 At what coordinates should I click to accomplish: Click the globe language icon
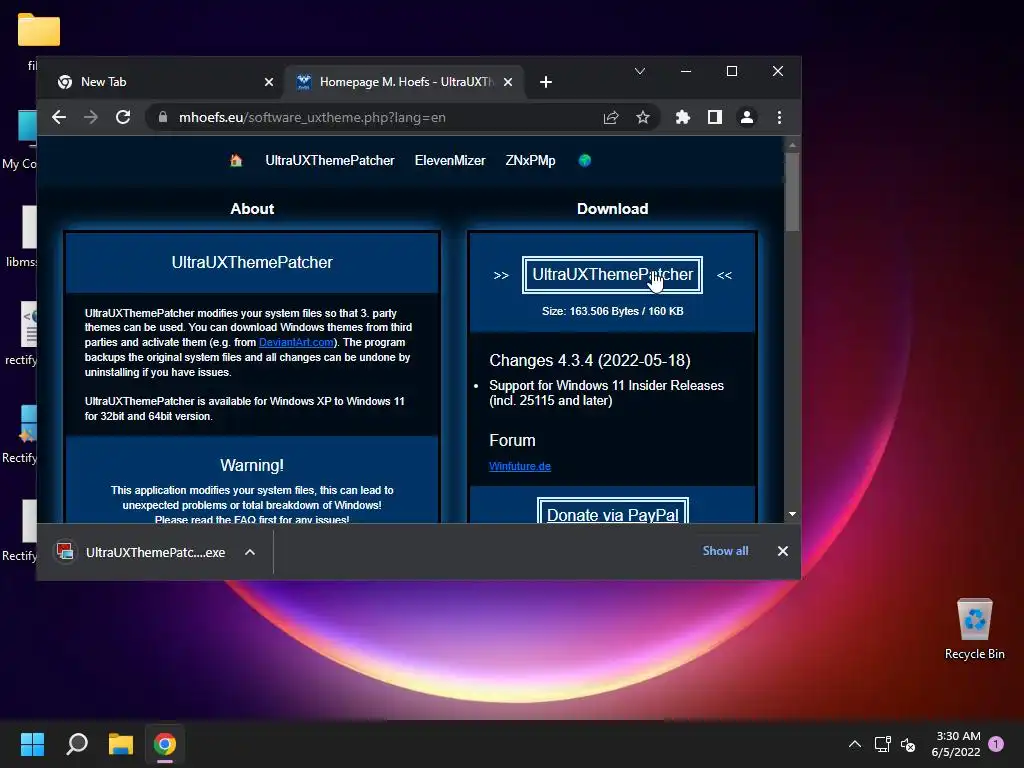point(584,161)
